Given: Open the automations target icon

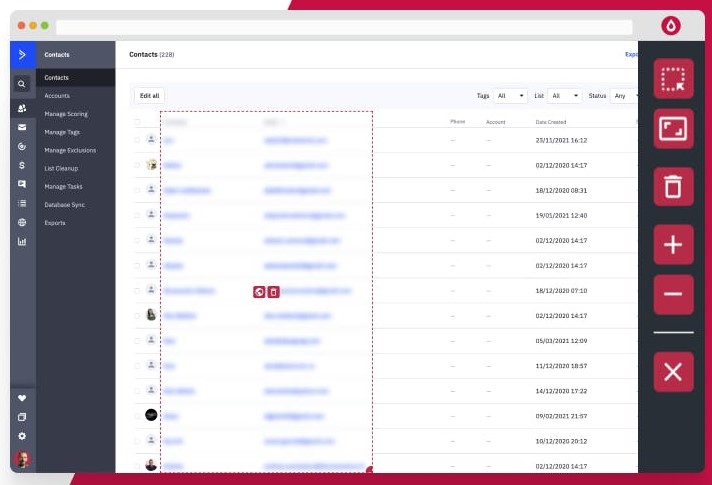Looking at the screenshot, I should 22,146.
